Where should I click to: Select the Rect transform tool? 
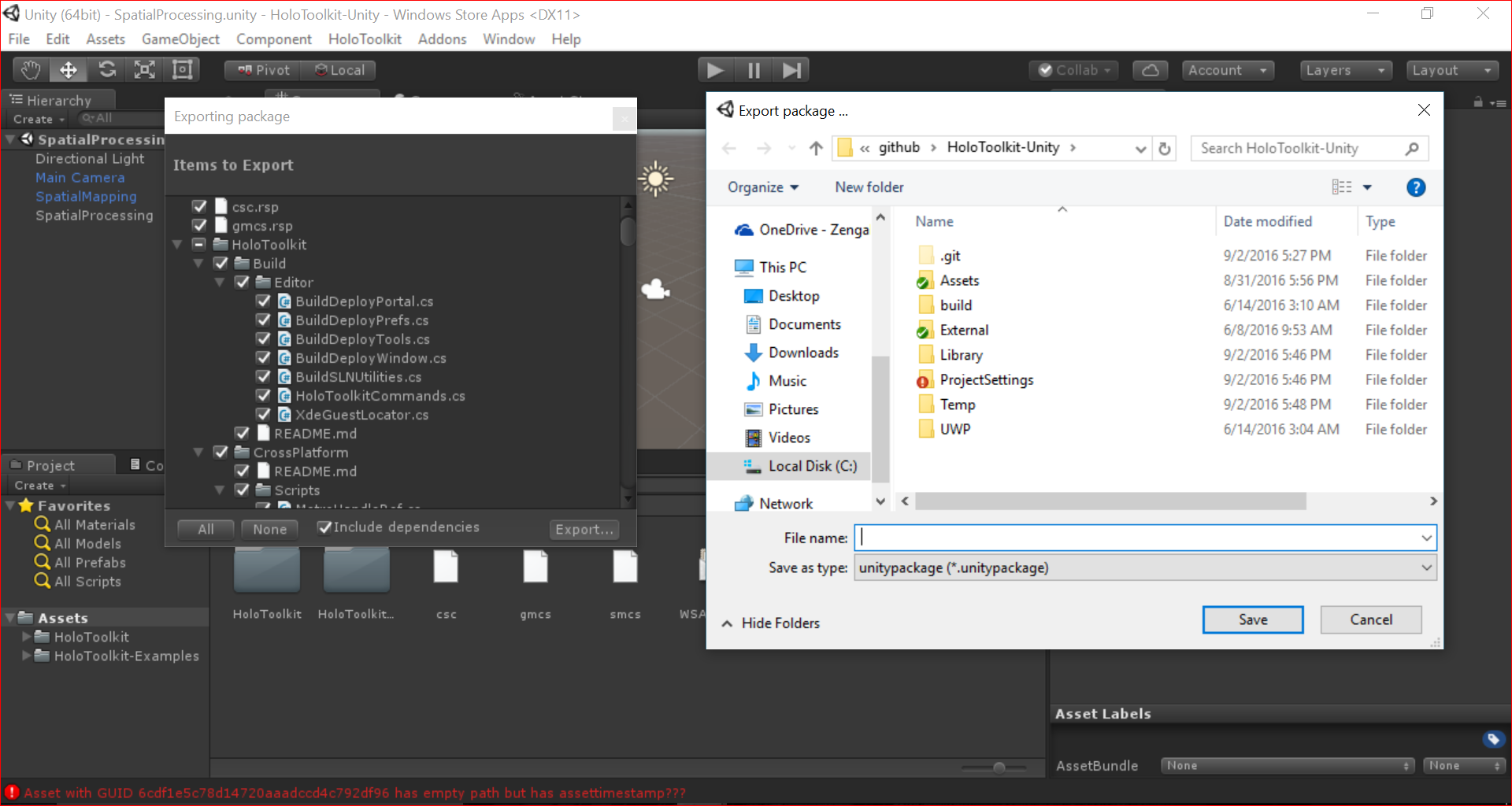182,70
